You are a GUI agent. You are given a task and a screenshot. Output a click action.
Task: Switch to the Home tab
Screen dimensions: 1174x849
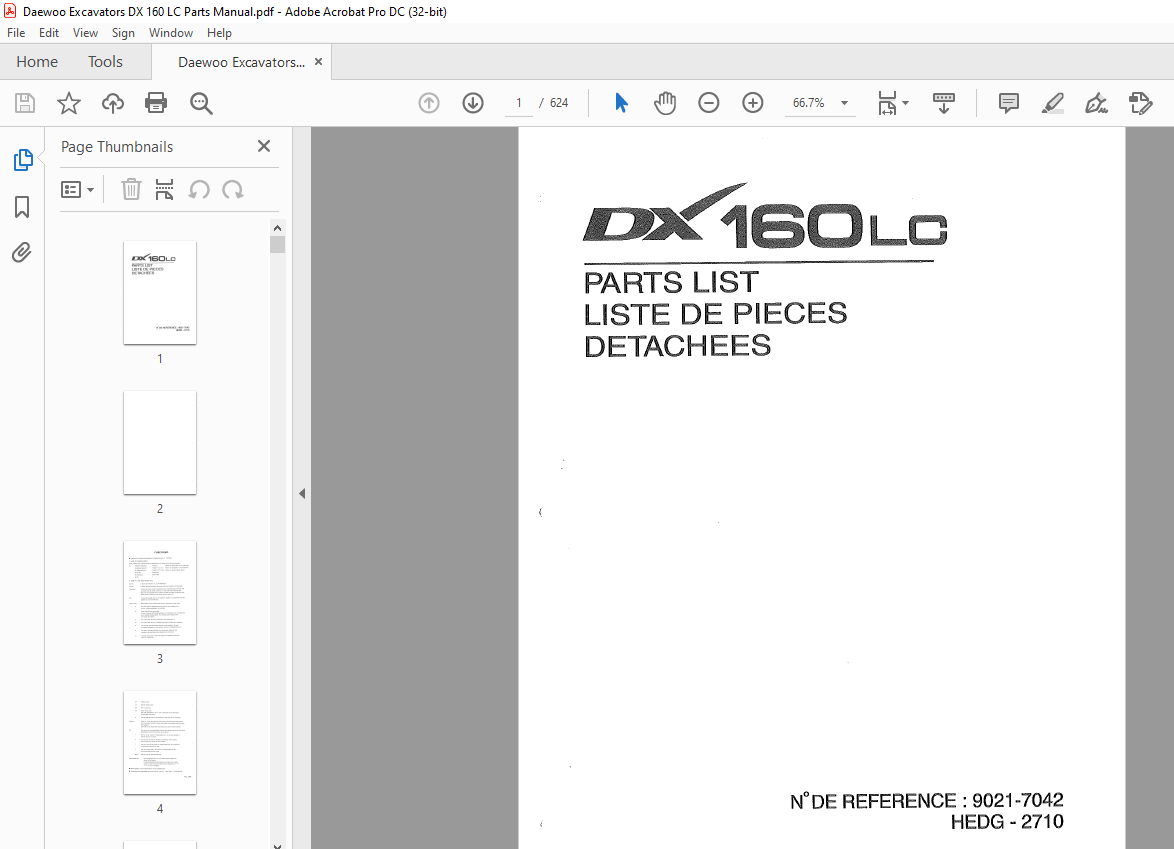[x=37, y=62]
